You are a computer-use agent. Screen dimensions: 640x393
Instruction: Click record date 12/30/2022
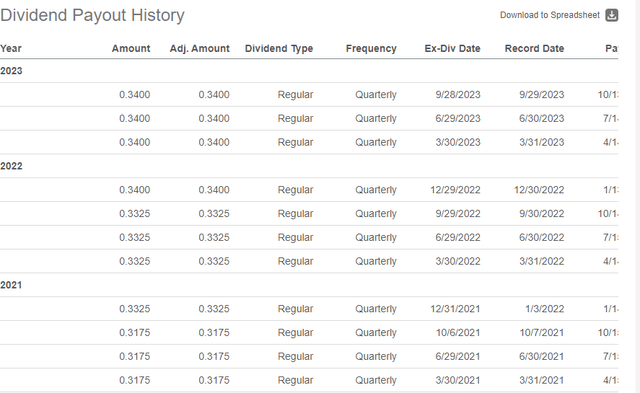tap(539, 190)
